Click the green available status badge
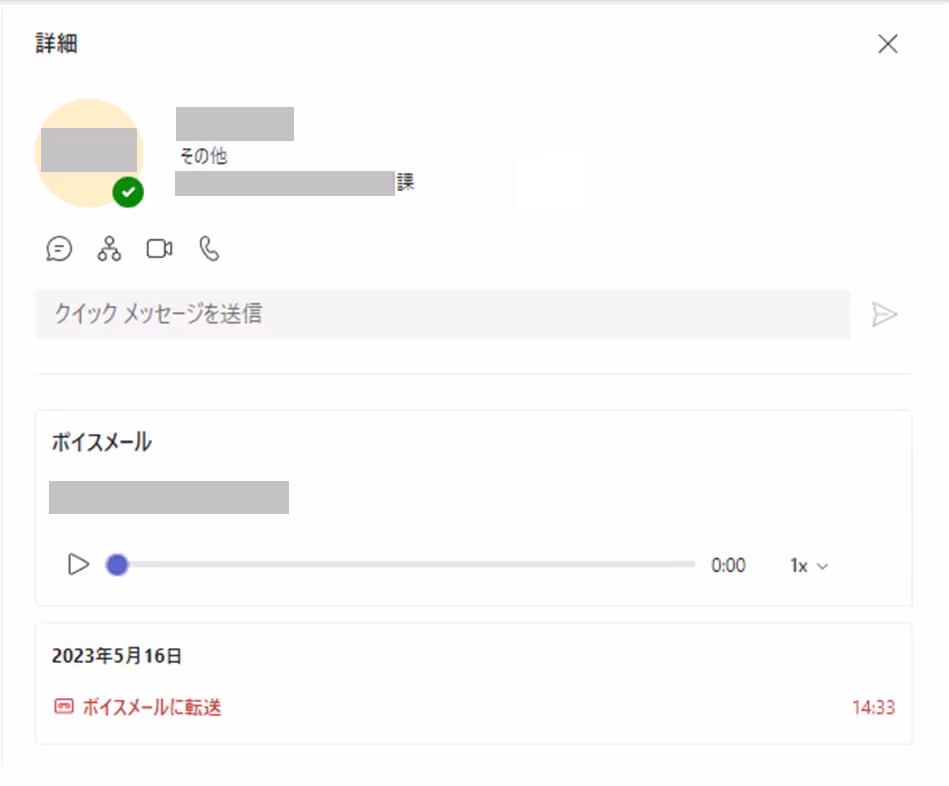This screenshot has width=949, height=786. tap(128, 192)
